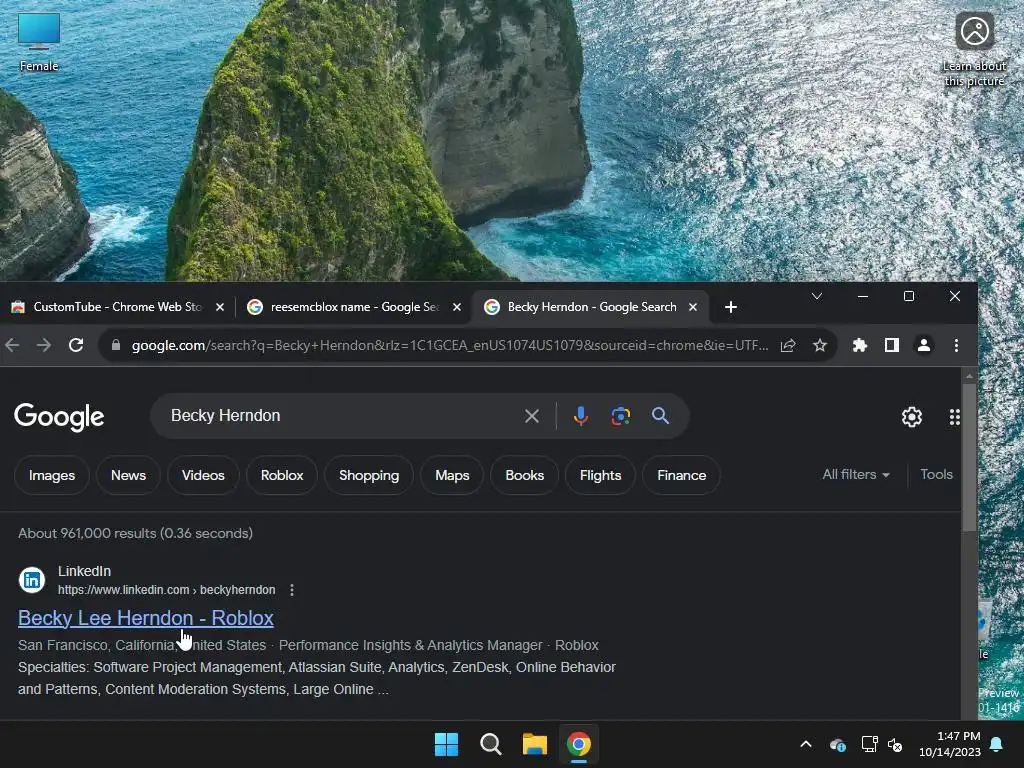The width and height of the screenshot is (1024, 768).
Task: Filter results by Videos
Action: (203, 475)
